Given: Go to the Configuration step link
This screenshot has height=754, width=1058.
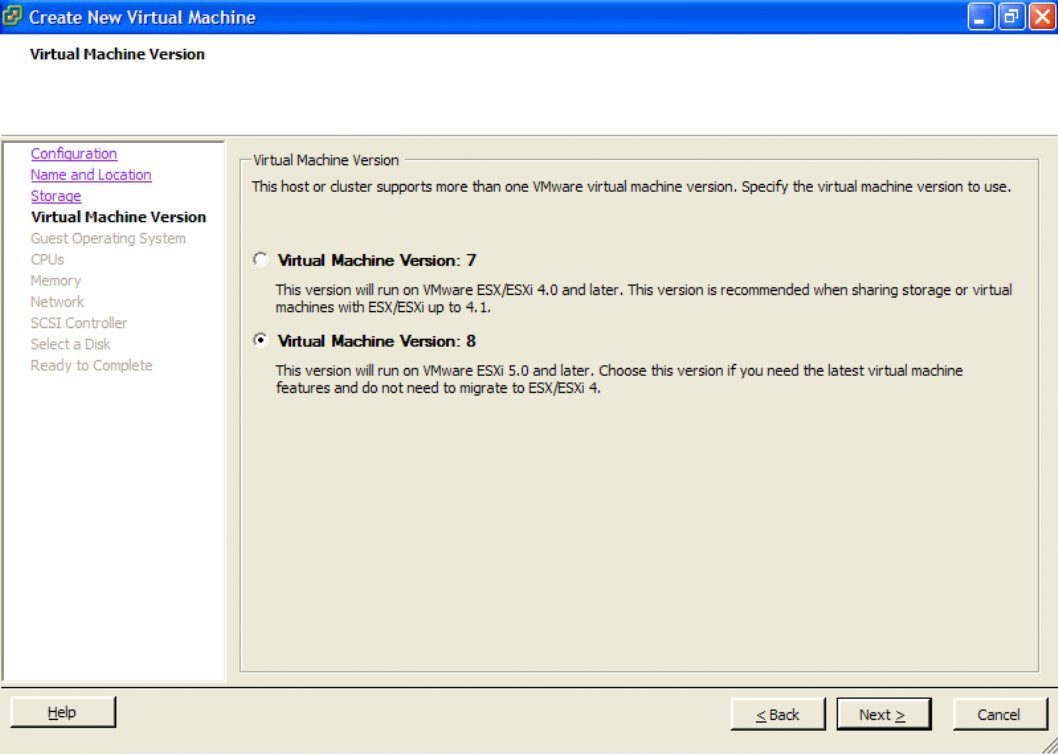Looking at the screenshot, I should pos(74,154).
